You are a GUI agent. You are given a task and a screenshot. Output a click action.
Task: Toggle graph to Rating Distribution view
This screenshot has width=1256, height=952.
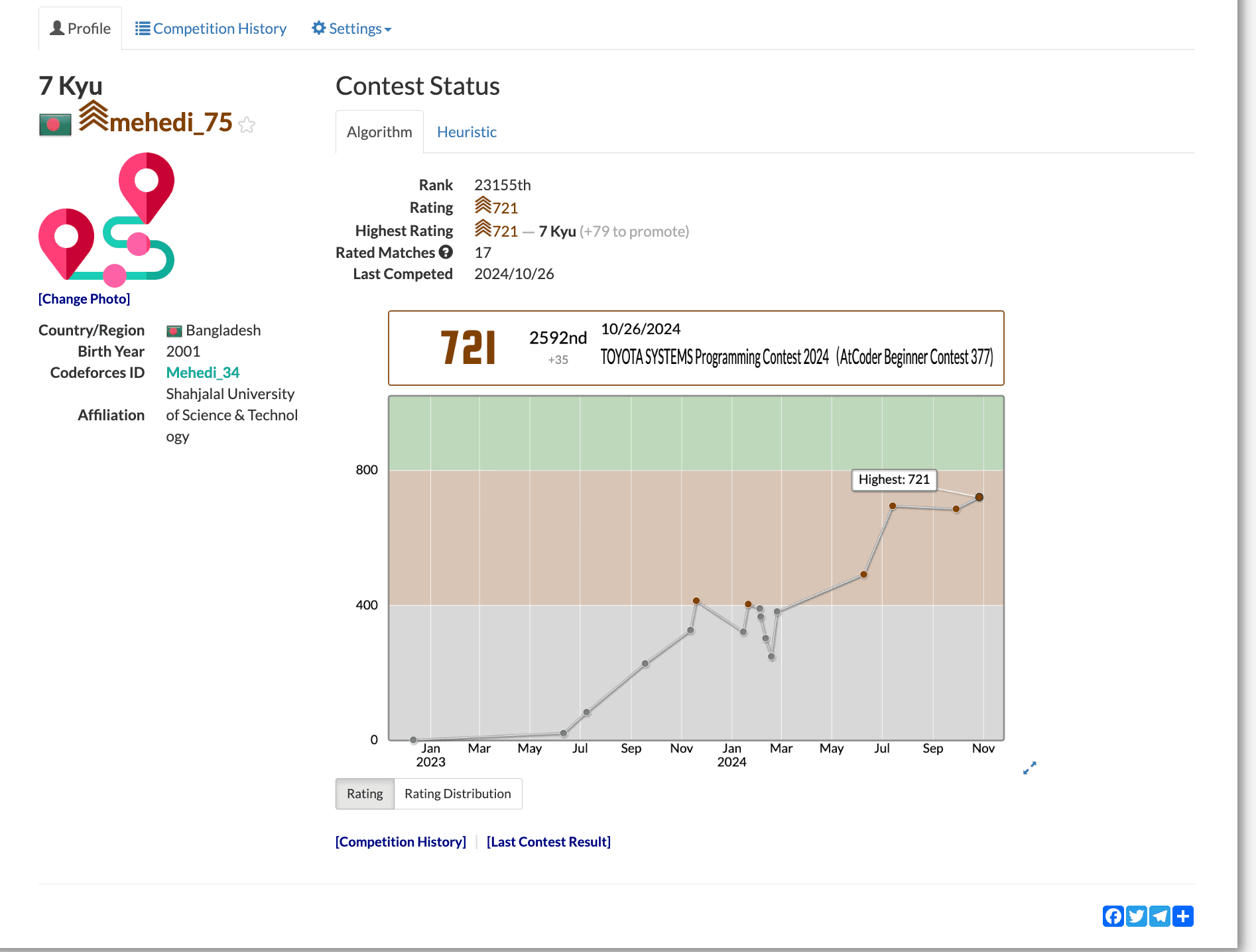458,794
